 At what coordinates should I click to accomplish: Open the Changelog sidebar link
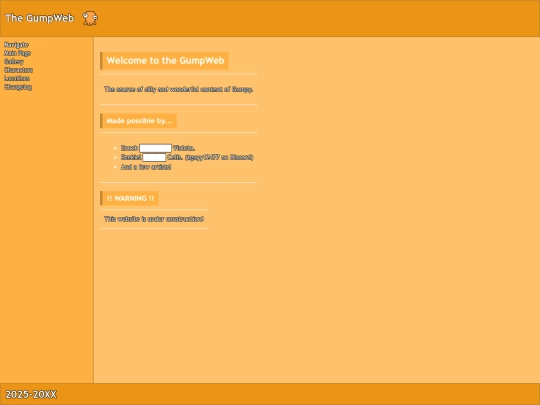(x=18, y=87)
